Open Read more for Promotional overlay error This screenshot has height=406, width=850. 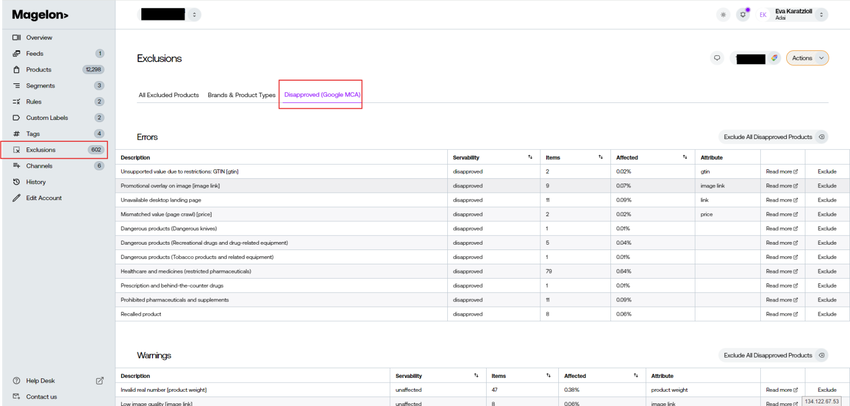tap(782, 186)
